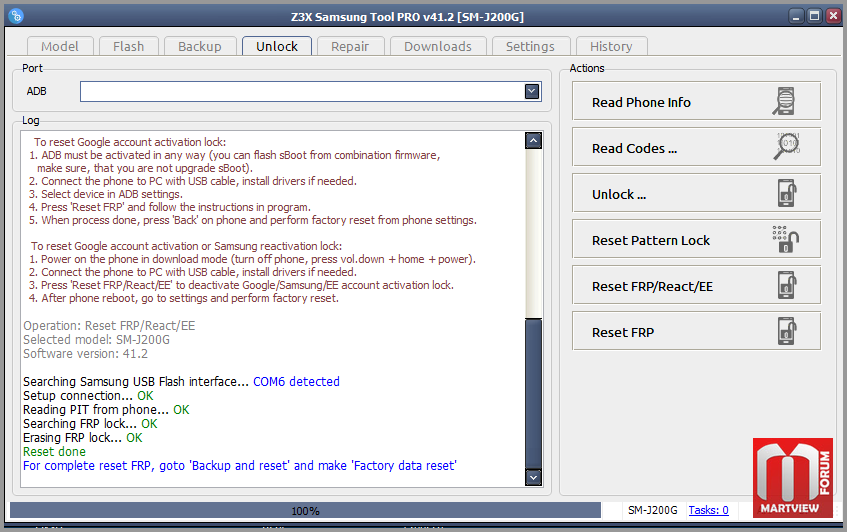Click 'To reset Google account activation lock:' heading
This screenshot has height=532, width=847.
click(x=130, y=142)
